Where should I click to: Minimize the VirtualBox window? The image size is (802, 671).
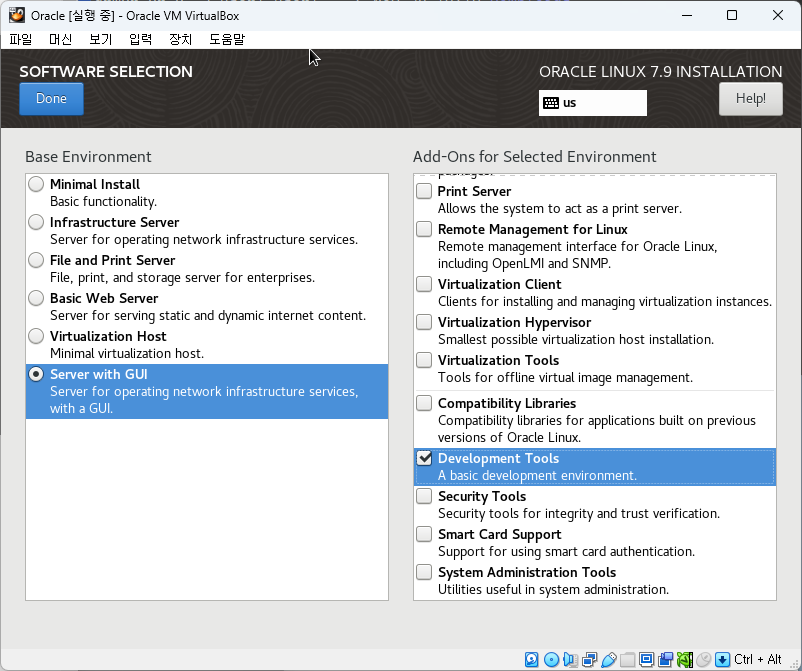(687, 15)
